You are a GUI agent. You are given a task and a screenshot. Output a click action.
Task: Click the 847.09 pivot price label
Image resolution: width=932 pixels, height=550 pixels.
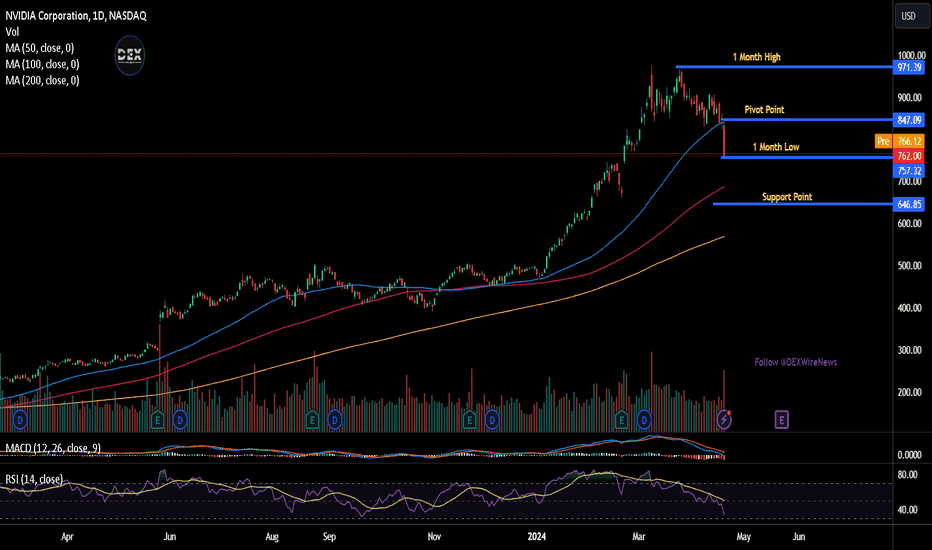point(909,120)
